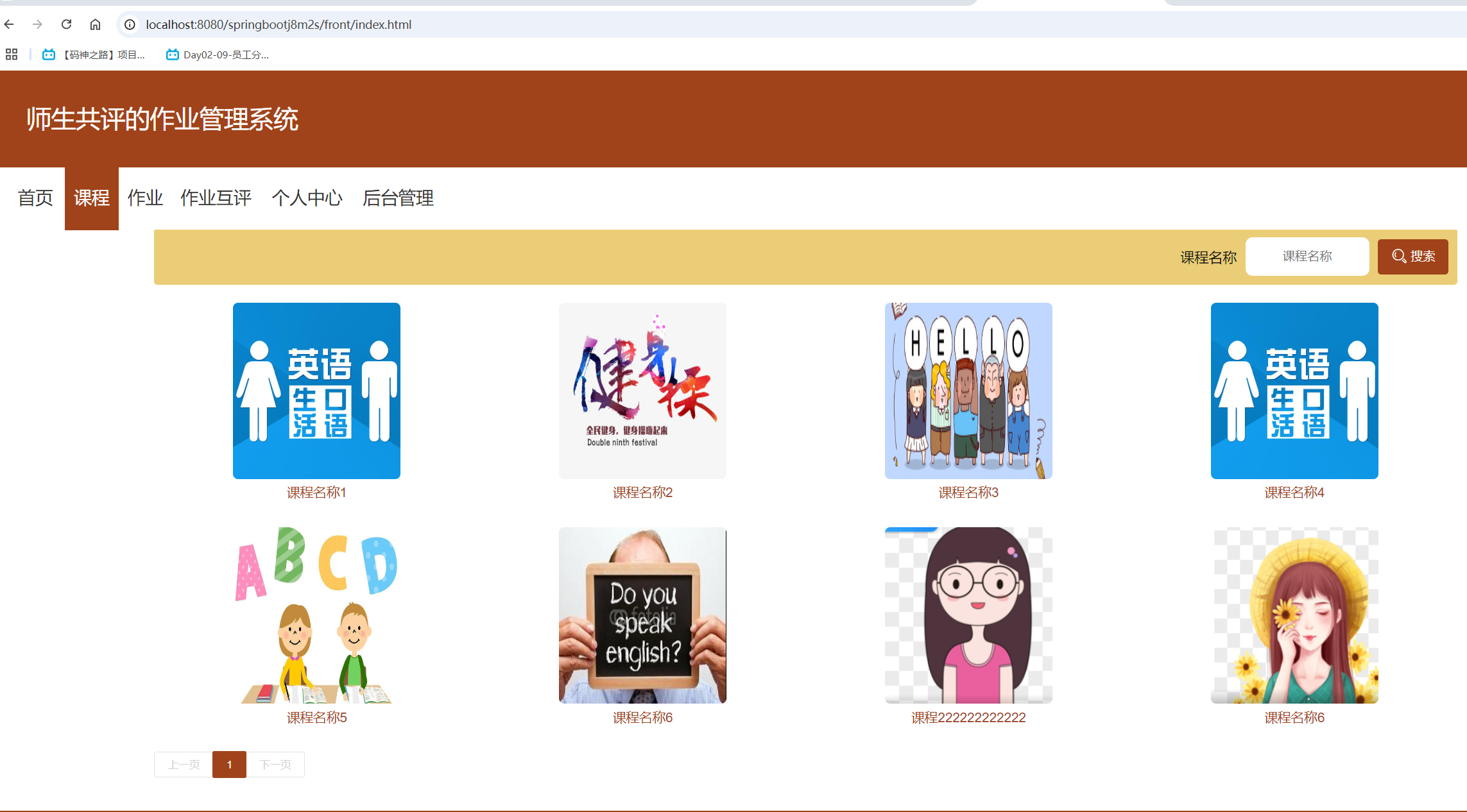1467x812 pixels.
Task: Open 个人中心 from the nav bar
Action: (307, 198)
